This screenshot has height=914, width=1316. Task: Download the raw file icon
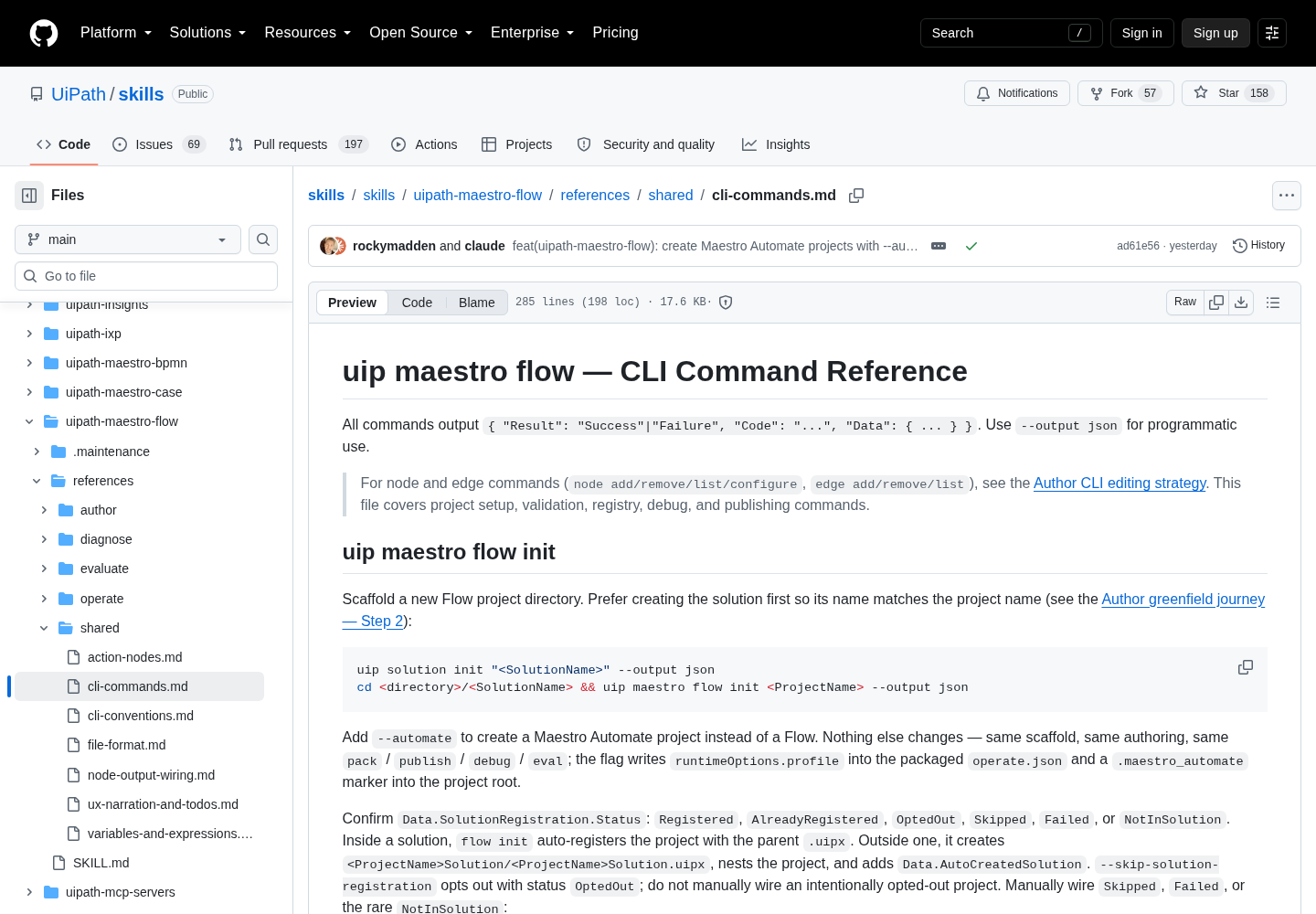pyautogui.click(x=1241, y=303)
